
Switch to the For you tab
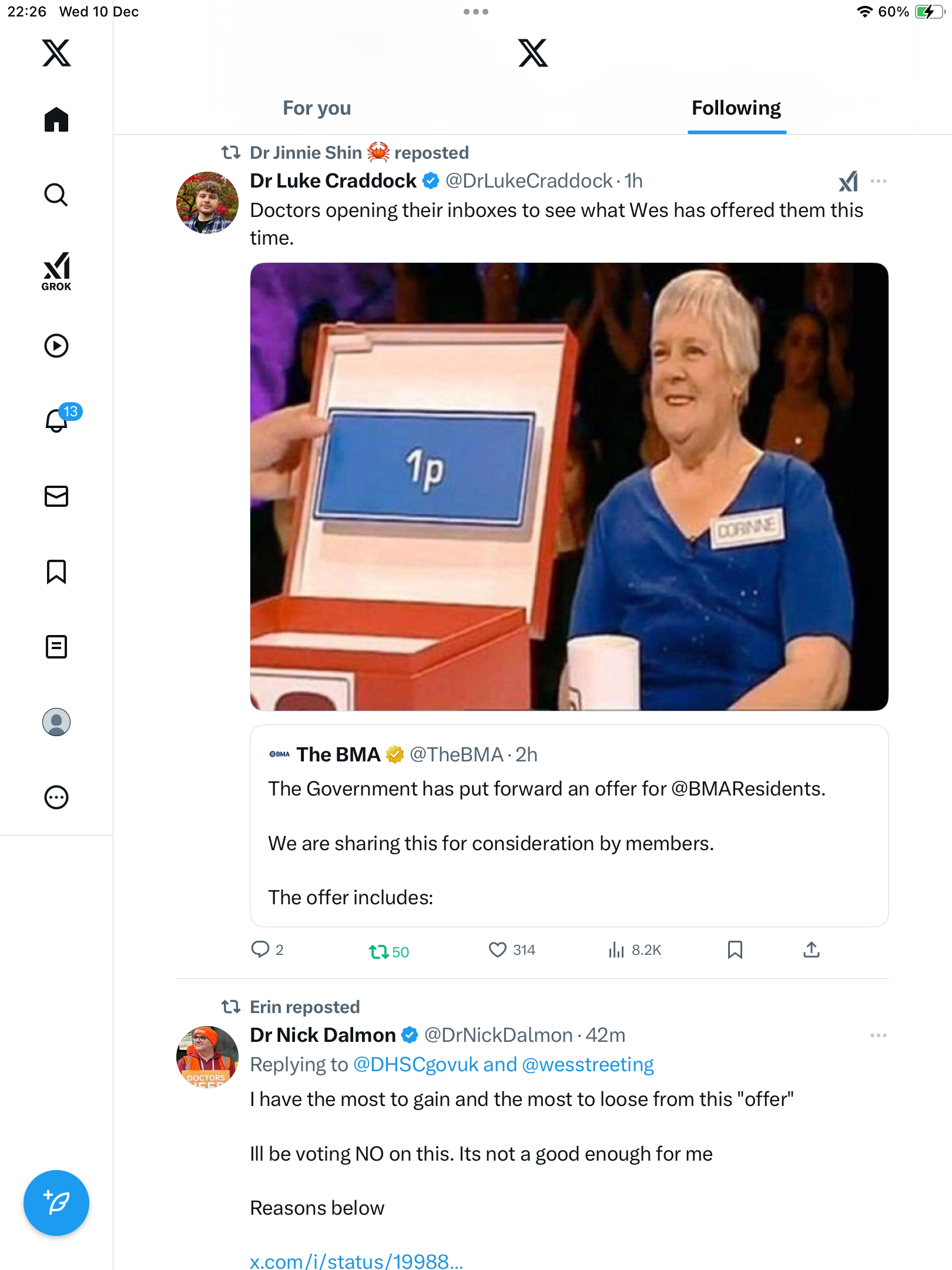tap(317, 108)
